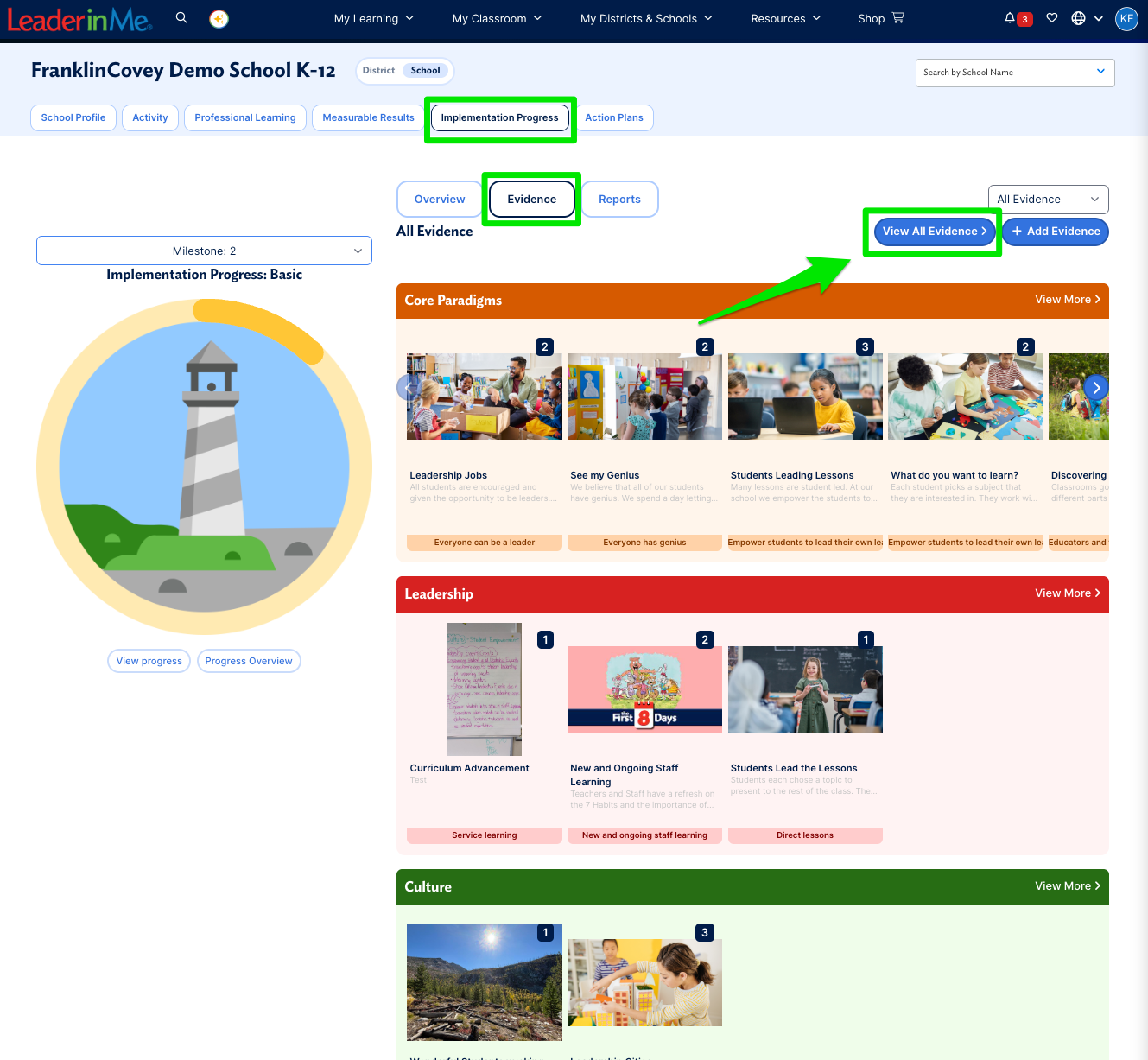
Task: Open Search by School Name dropdown
Action: (1015, 73)
